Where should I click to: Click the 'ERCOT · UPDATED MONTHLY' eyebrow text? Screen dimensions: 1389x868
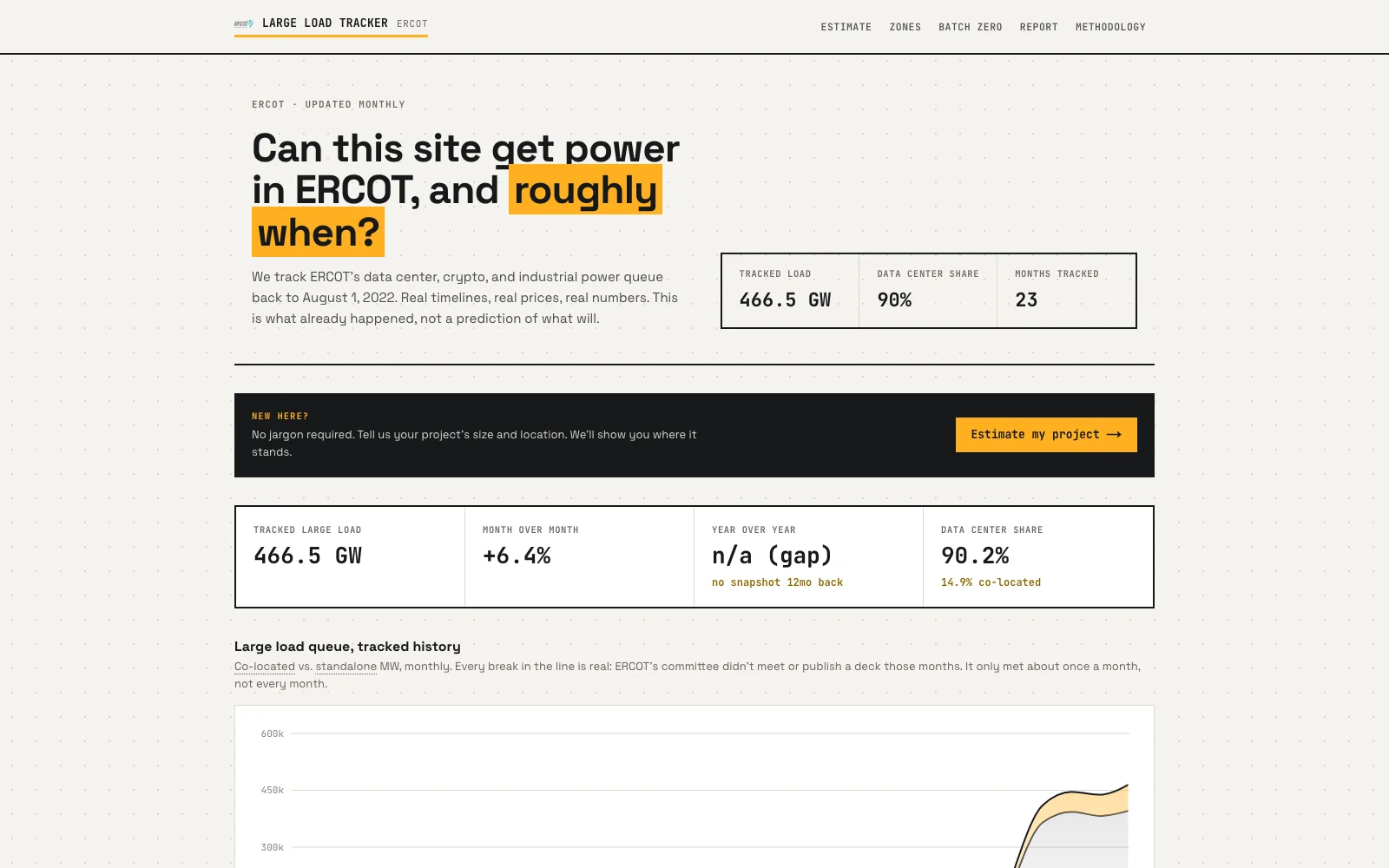(x=328, y=104)
